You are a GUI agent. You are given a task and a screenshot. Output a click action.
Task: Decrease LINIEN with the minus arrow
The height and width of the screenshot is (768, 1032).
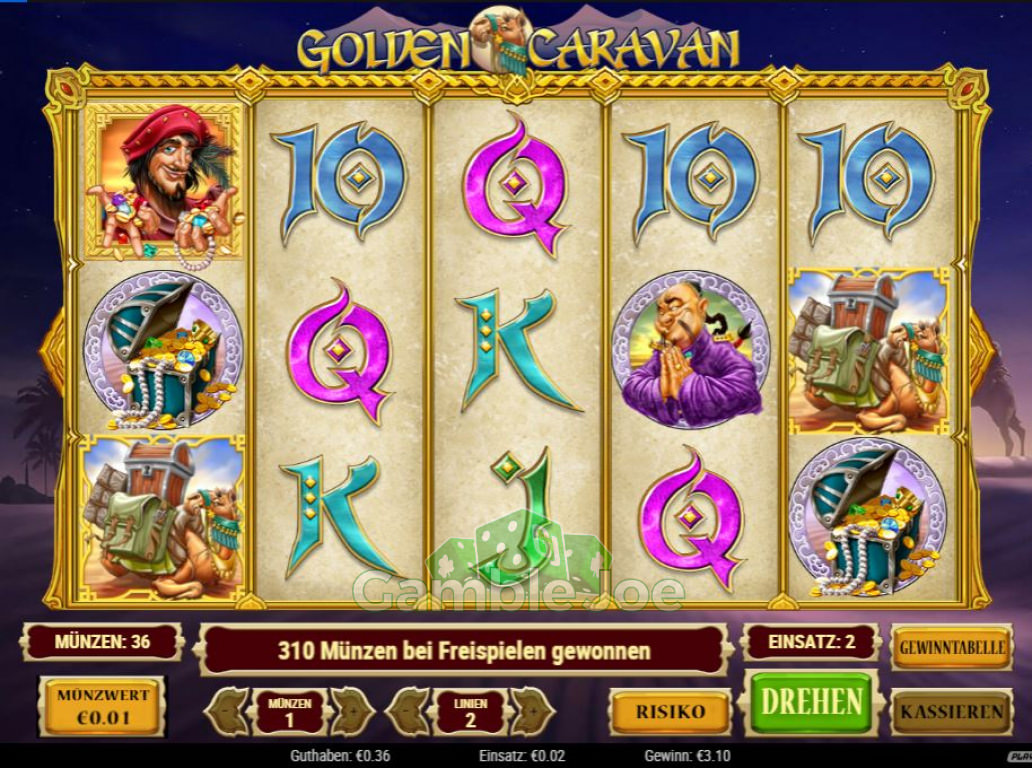(x=408, y=711)
